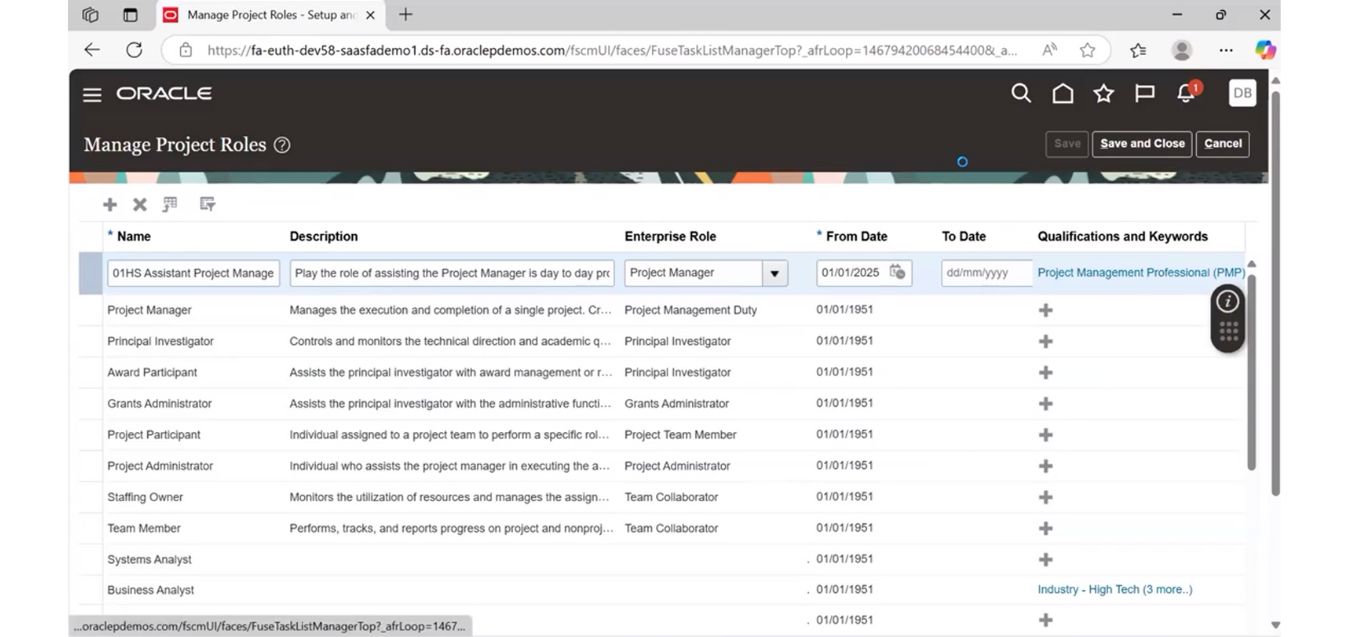Viewport: 1349px width, 637px height.
Task: Toggle the Query By Example filter icon
Action: pyautogui.click(x=207, y=204)
